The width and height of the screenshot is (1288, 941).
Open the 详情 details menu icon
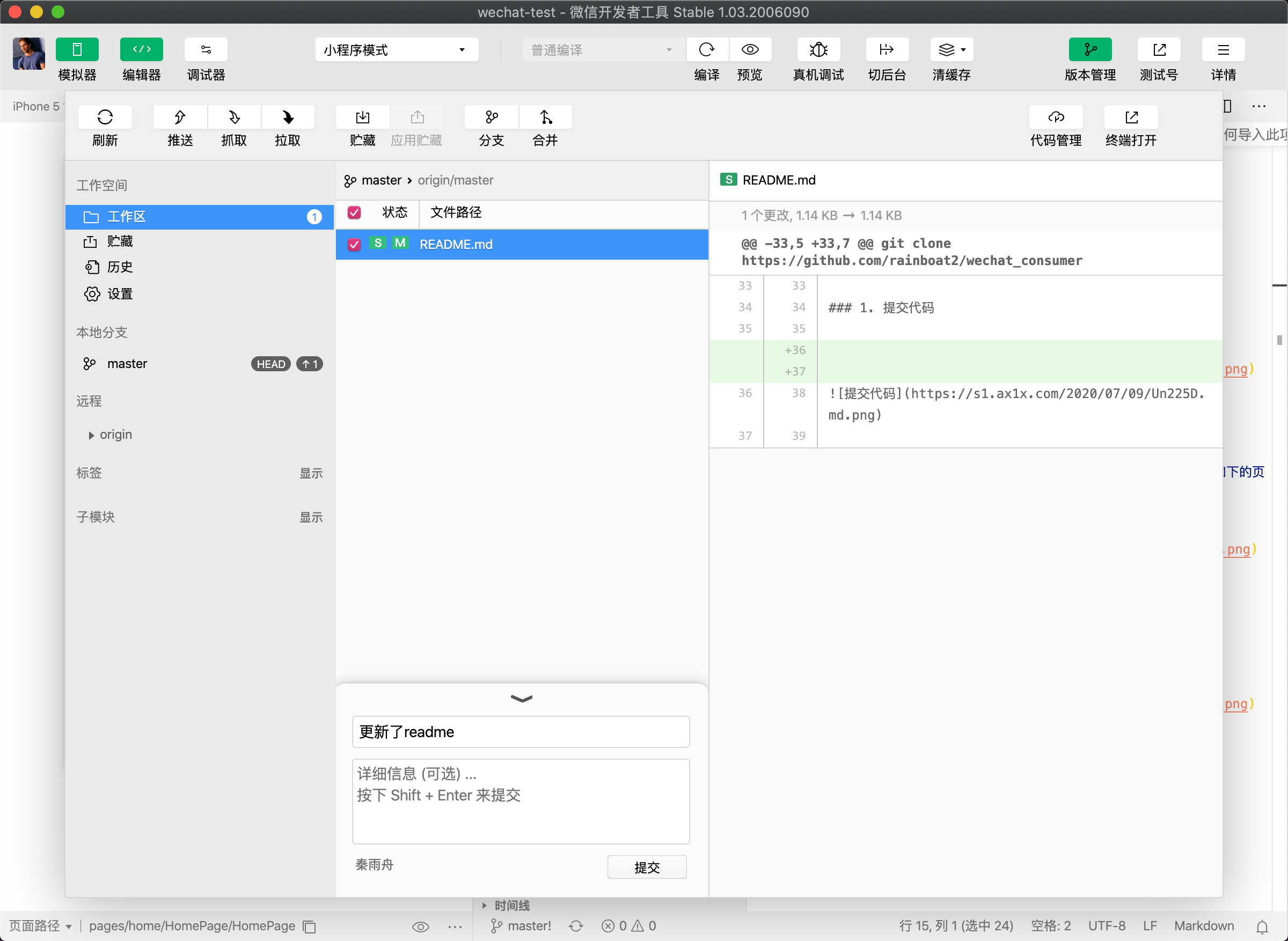pyautogui.click(x=1223, y=49)
